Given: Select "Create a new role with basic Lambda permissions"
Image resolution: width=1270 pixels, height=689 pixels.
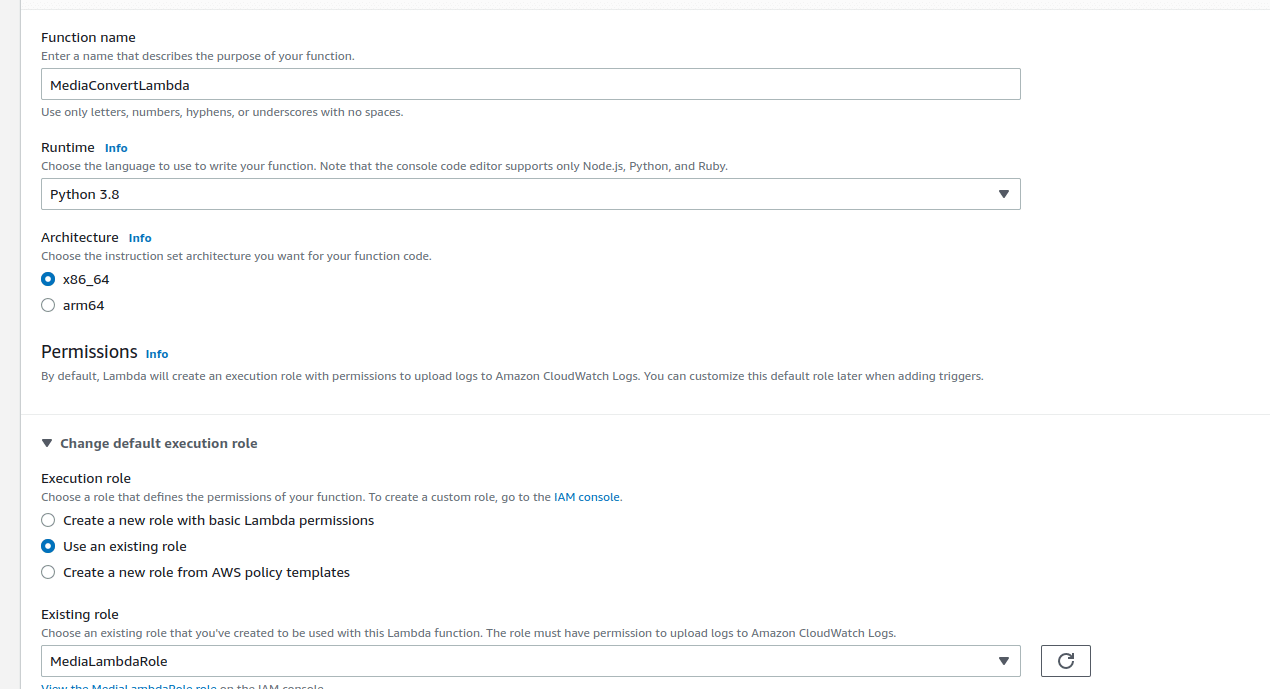Looking at the screenshot, I should pyautogui.click(x=47, y=520).
